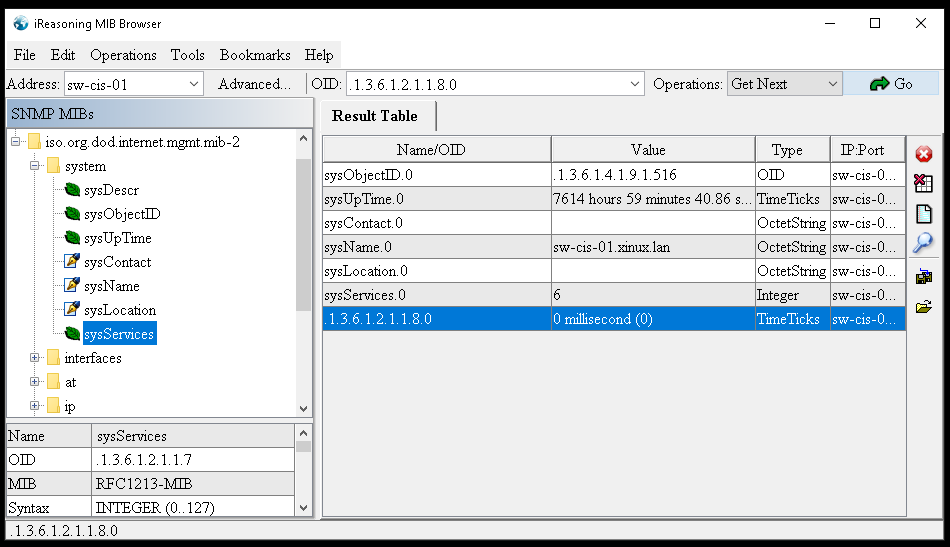The image size is (950, 547).
Task: Open the Tools menu
Action: [x=187, y=55]
